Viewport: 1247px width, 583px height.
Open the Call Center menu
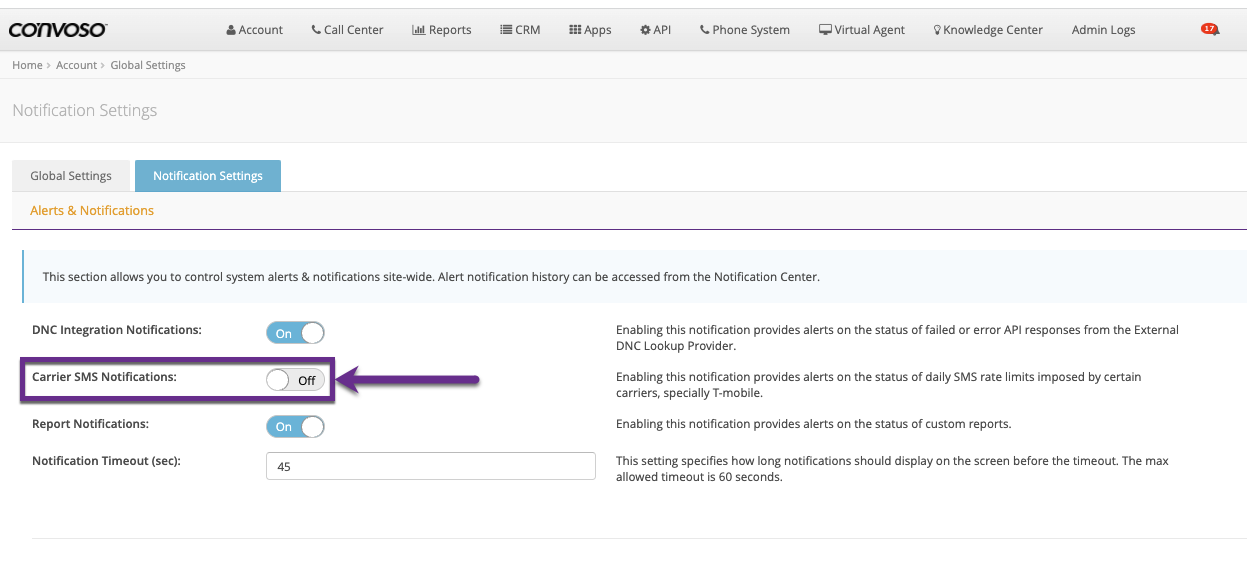[x=347, y=30]
